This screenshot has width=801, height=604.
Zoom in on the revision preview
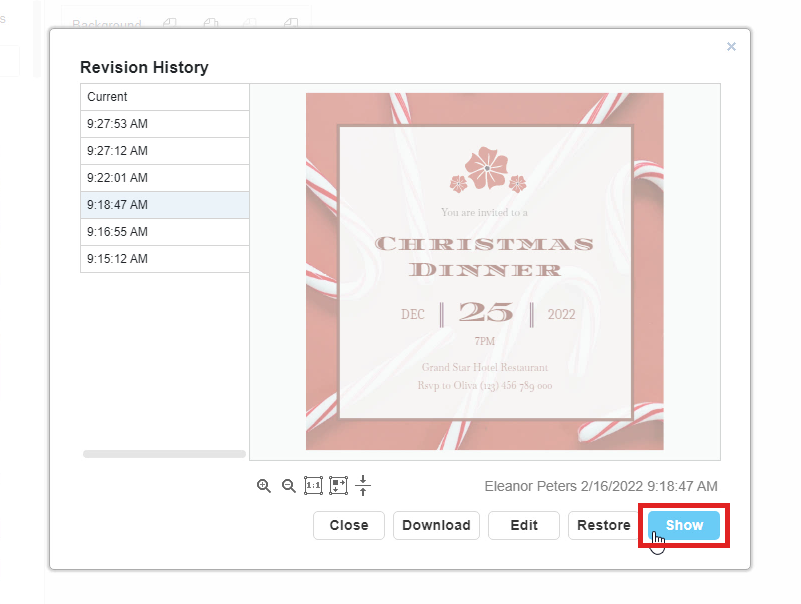(x=264, y=486)
